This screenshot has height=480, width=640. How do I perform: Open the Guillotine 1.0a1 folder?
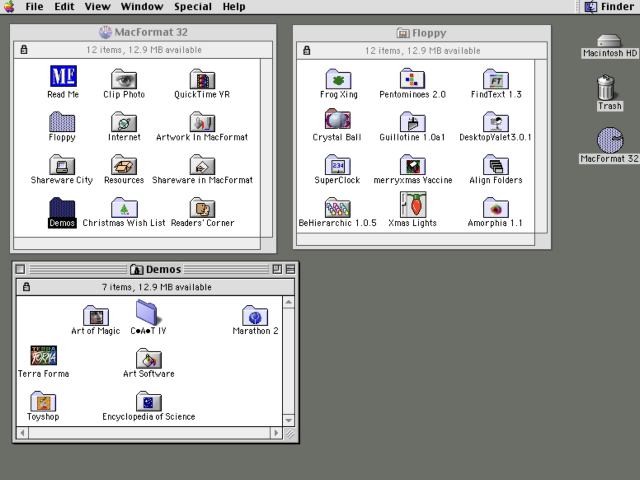click(x=412, y=122)
